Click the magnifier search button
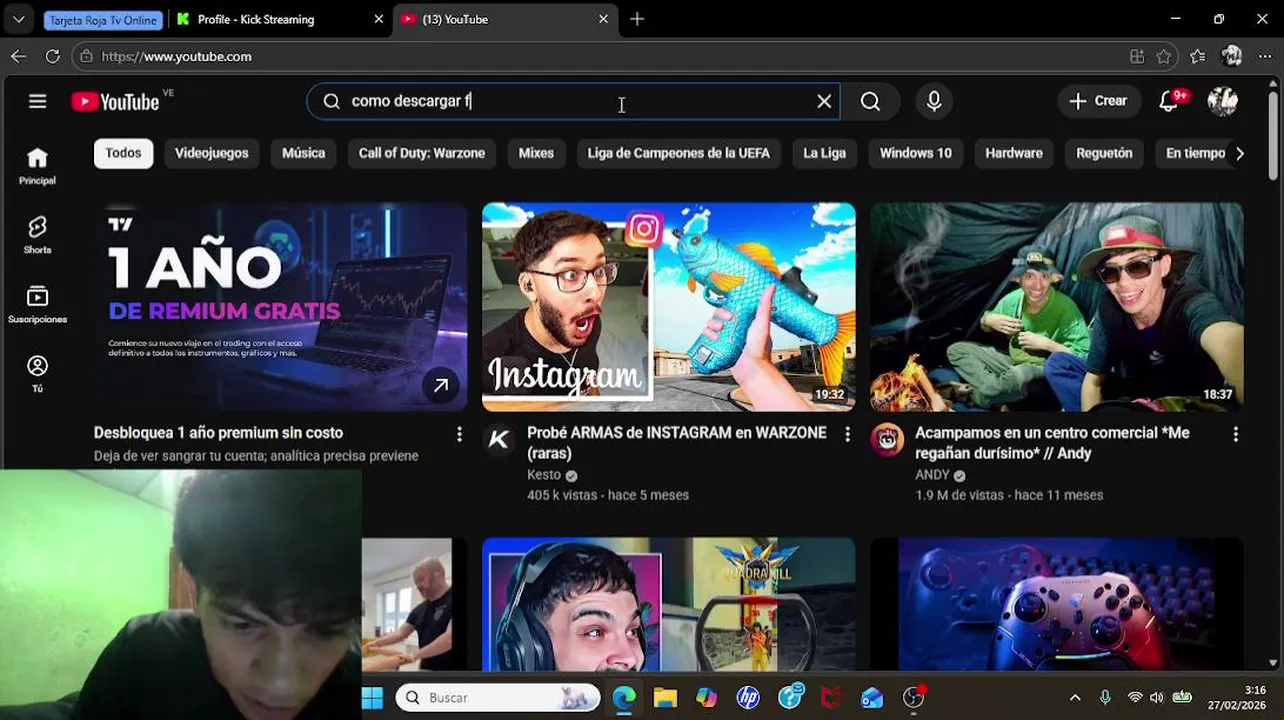This screenshot has height=720, width=1284. [x=870, y=101]
